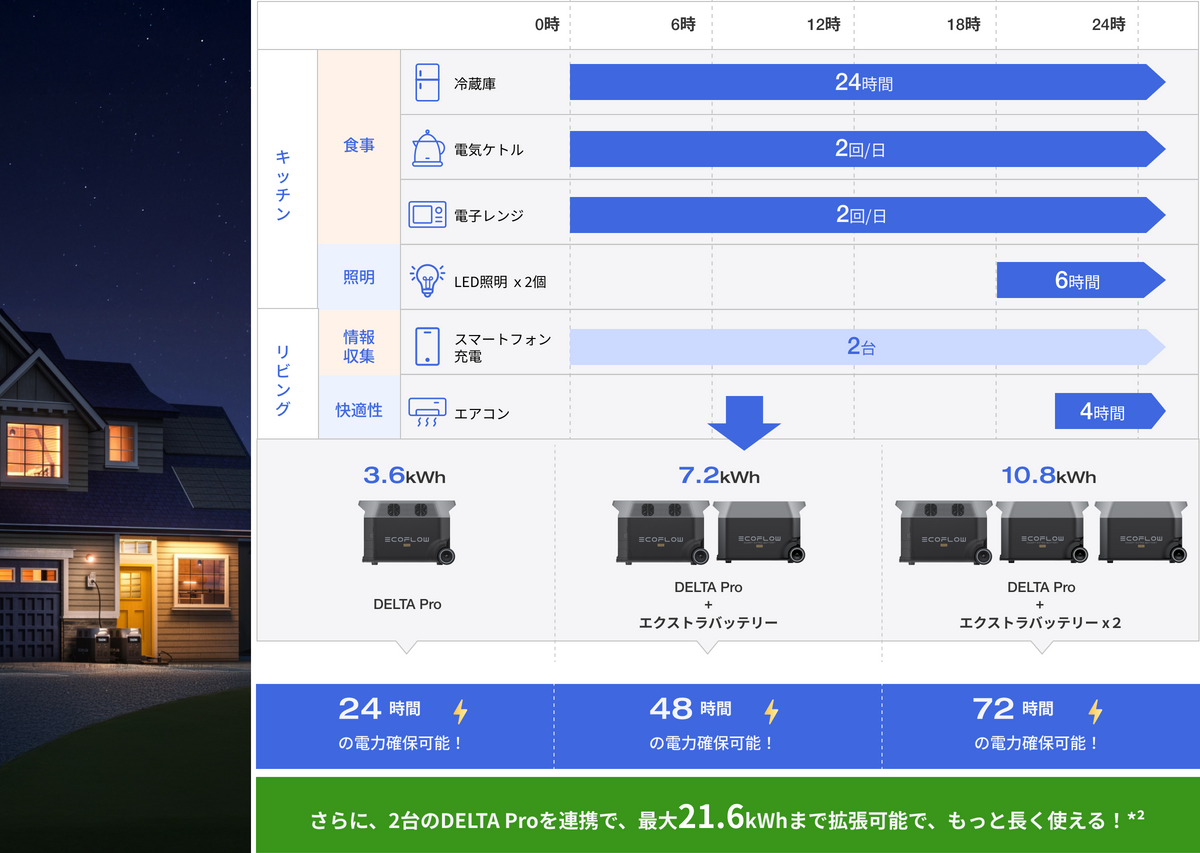Click the electric kettle icon
The image size is (1200, 853).
tap(427, 149)
